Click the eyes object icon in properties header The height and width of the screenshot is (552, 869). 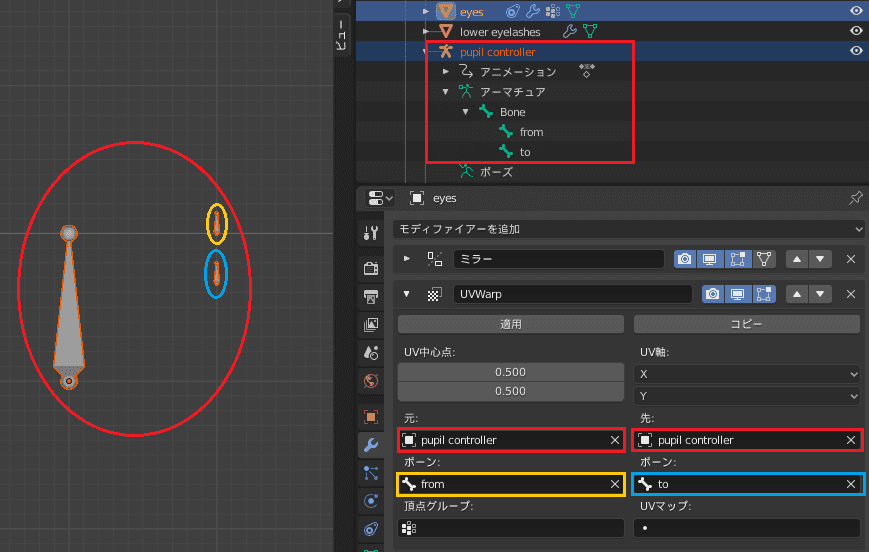pyautogui.click(x=417, y=198)
